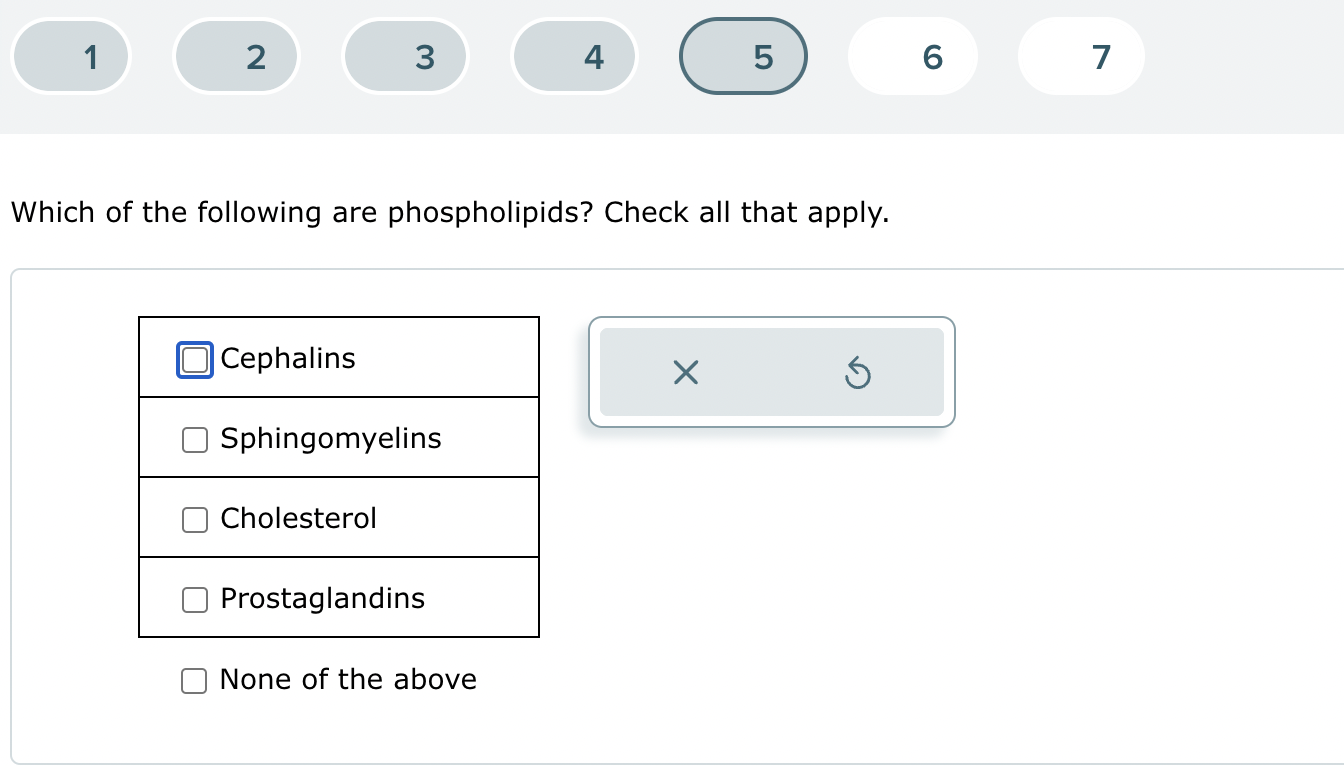
Task: Check the Prostaglandins checkbox
Action: pyautogui.click(x=194, y=599)
